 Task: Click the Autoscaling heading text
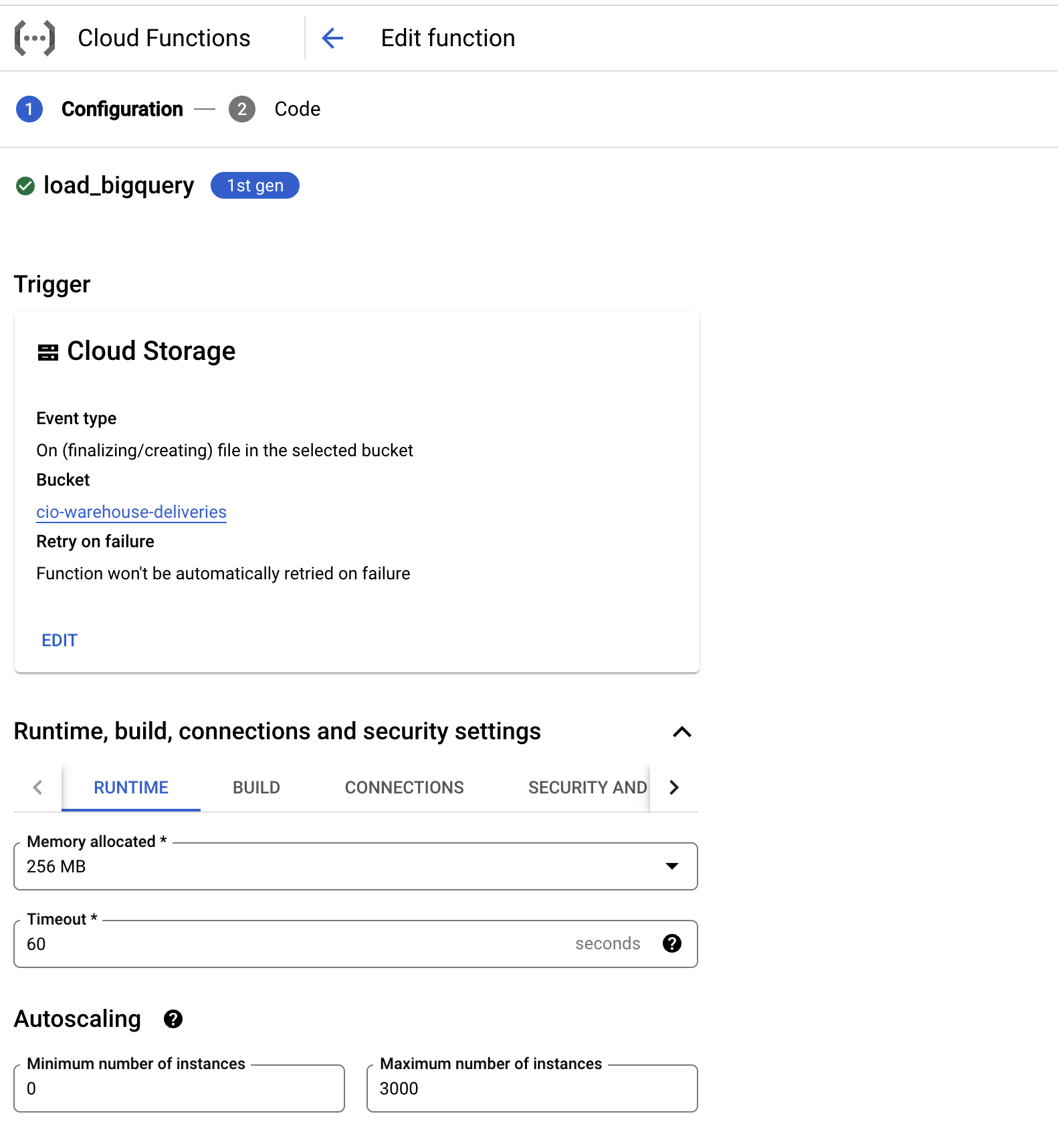pyautogui.click(x=78, y=1019)
